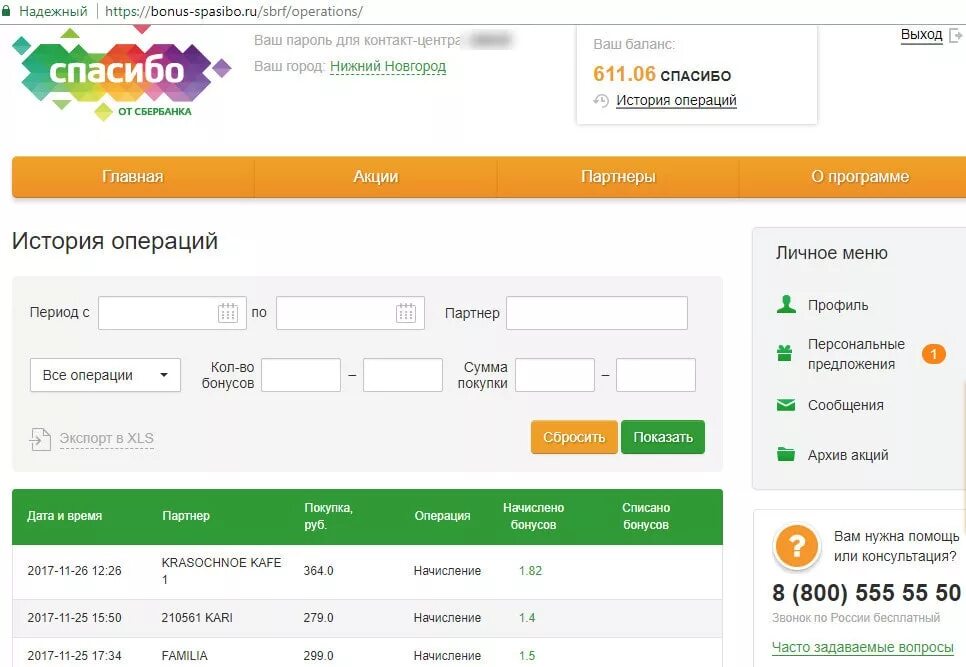Click date 2017-11-26 12:26
This screenshot has height=667, width=966.
point(75,571)
